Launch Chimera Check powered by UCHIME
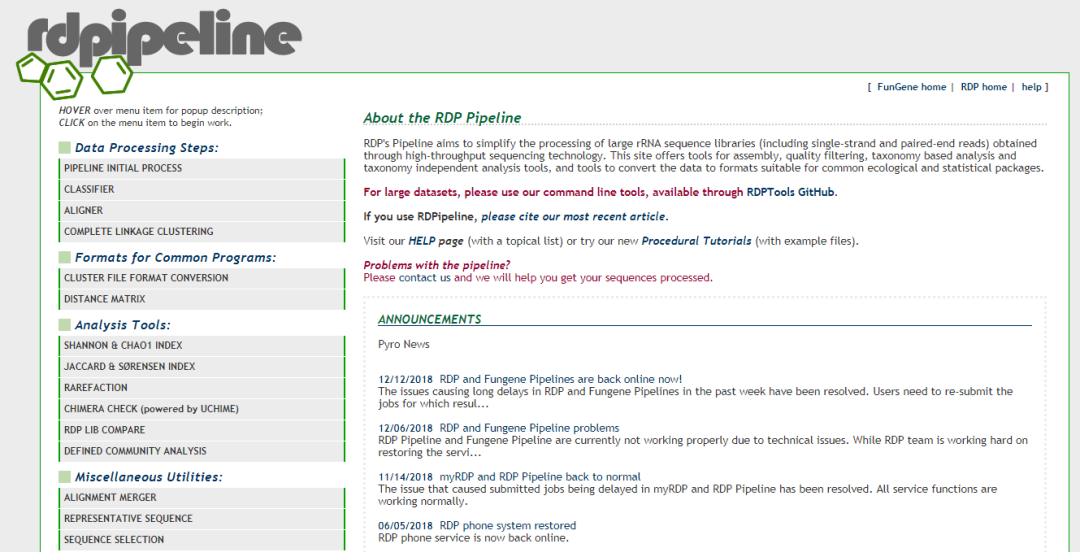Viewport: 1080px width, 552px height. 202,409
